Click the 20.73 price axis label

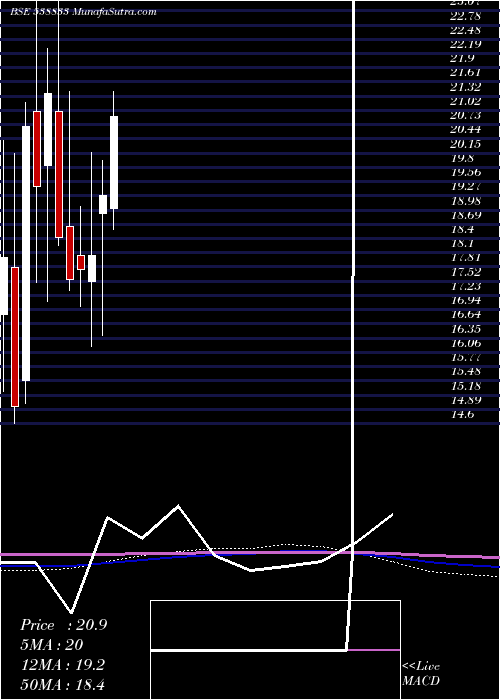click(466, 116)
